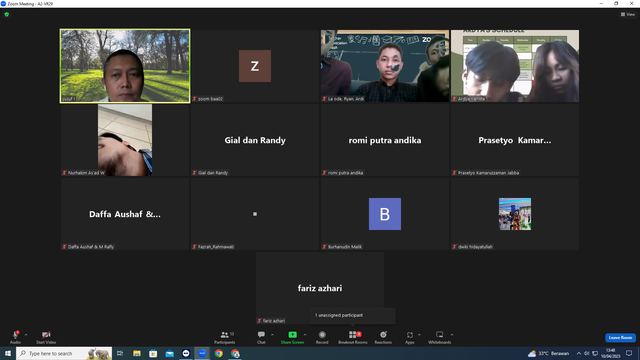Select the Gial dan Randy tile
The height and width of the screenshot is (360, 640).
(255, 140)
